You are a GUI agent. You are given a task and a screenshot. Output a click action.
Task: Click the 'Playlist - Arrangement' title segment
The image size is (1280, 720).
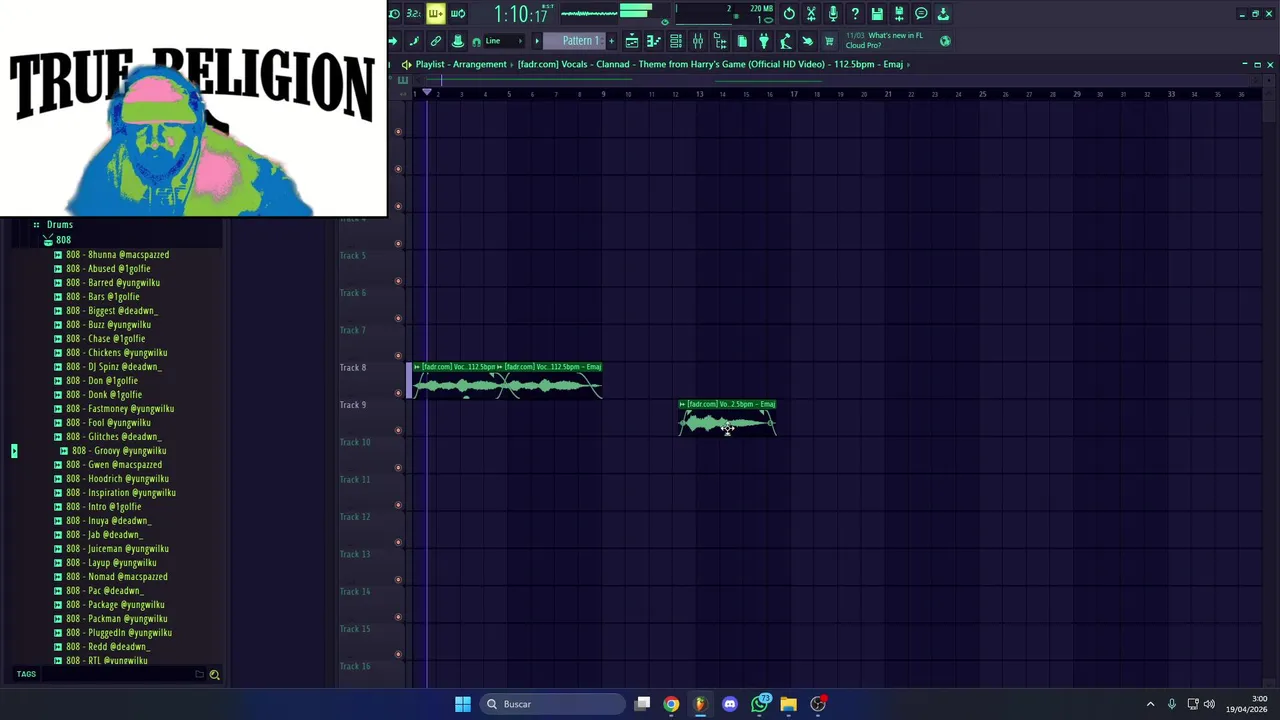461,64
